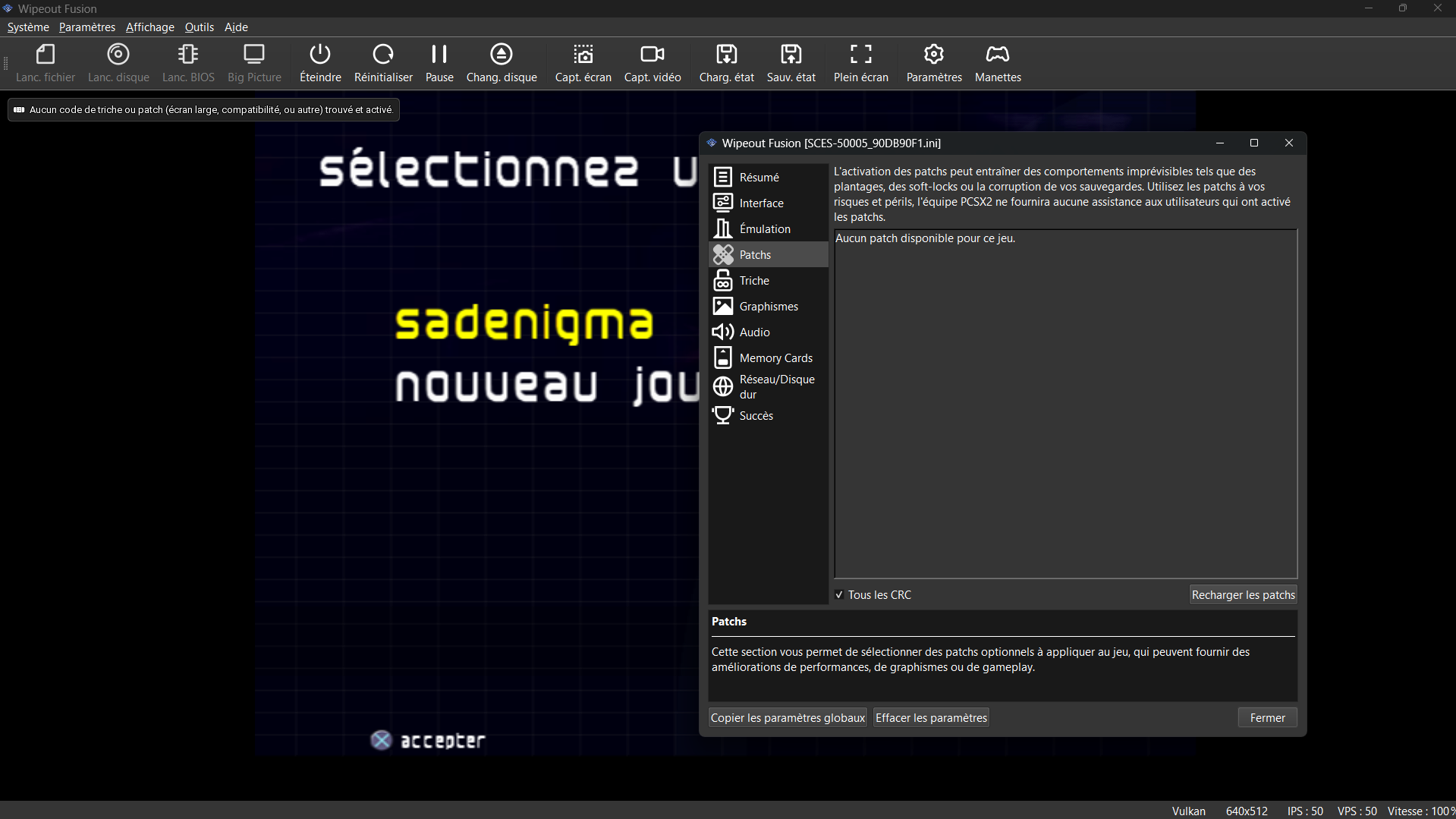
Task: Restore the main Wipeout Fusion window
Action: pos(1403,8)
